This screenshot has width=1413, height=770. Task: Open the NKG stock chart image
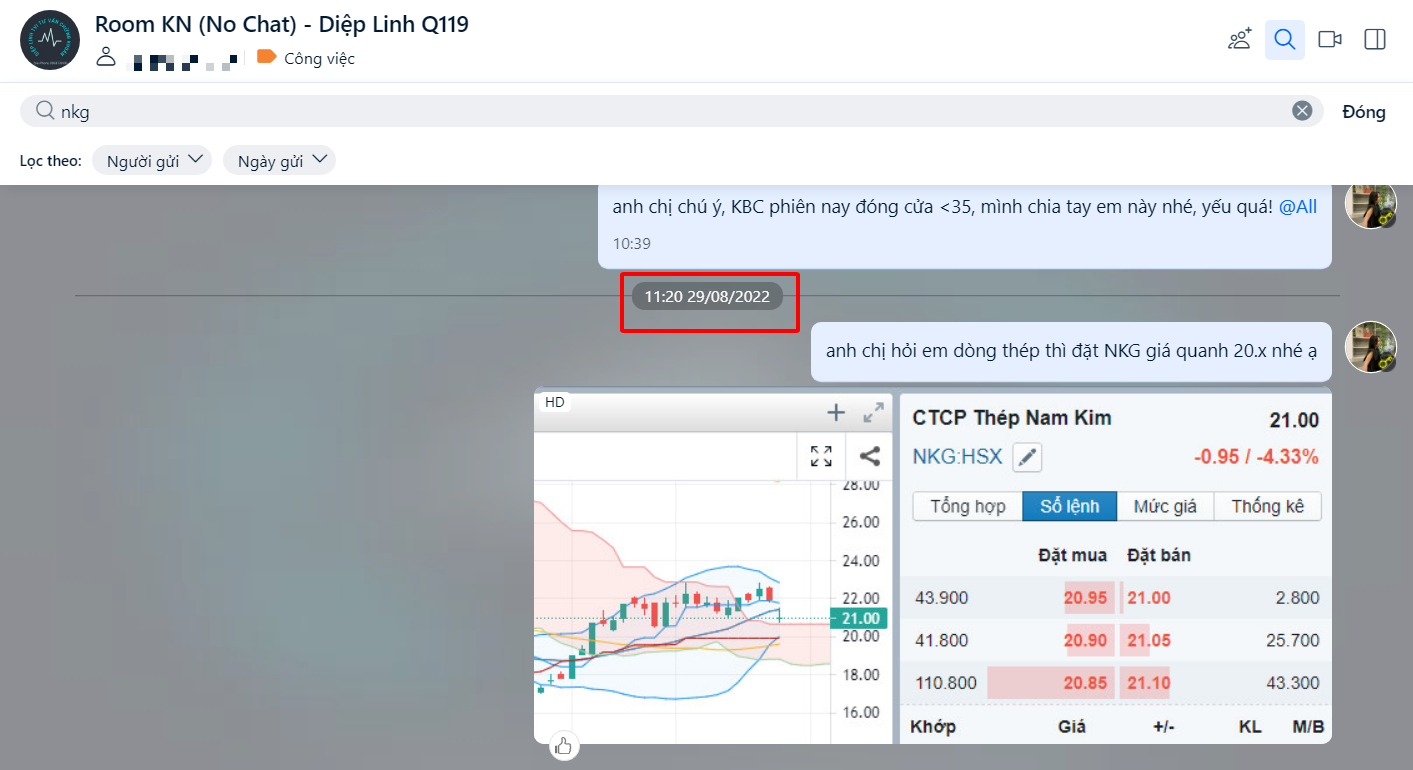pyautogui.click(x=933, y=565)
